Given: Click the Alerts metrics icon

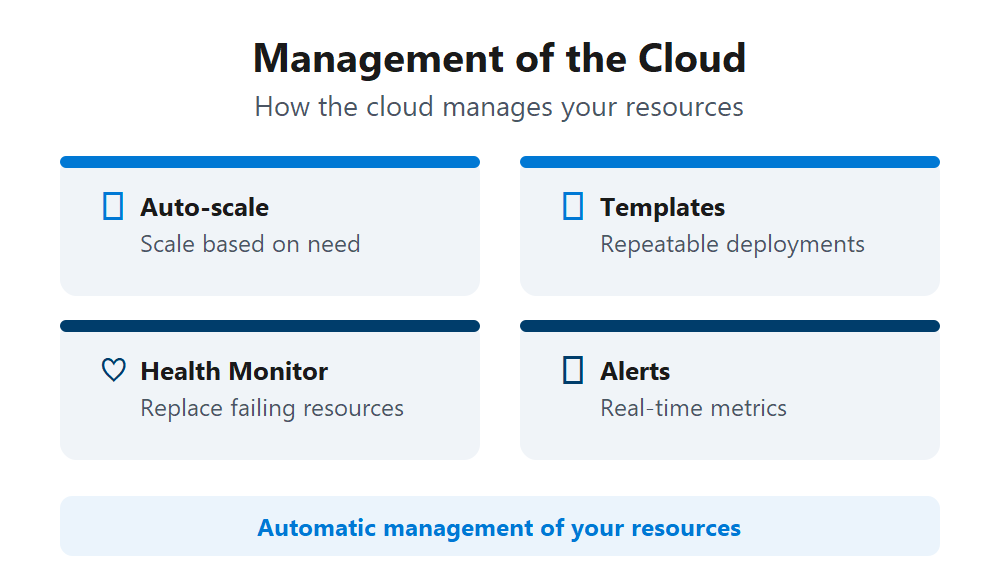Looking at the screenshot, I should 573,370.
